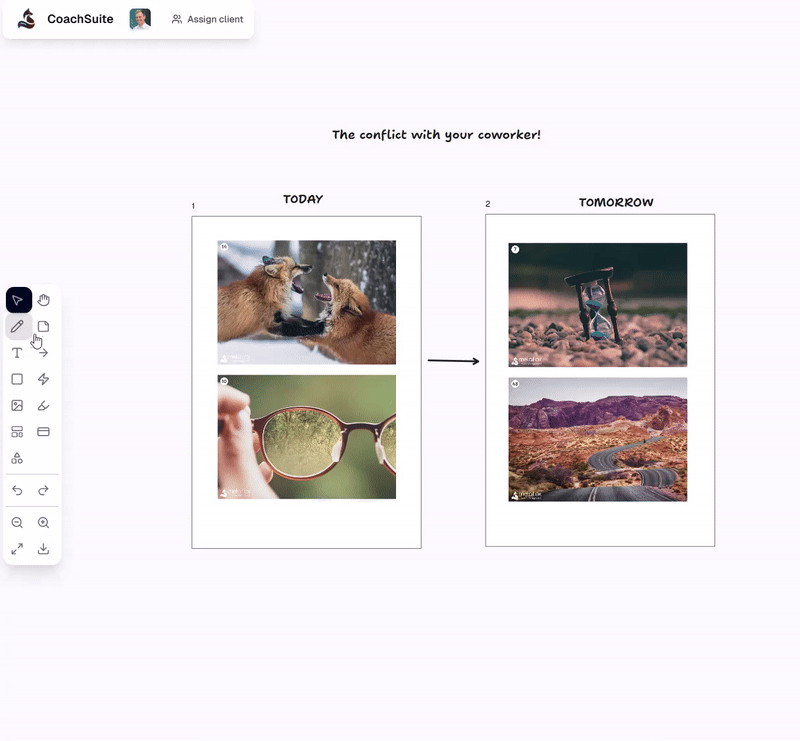Pick the pencil drawing tool
800x741 pixels.
[17, 326]
